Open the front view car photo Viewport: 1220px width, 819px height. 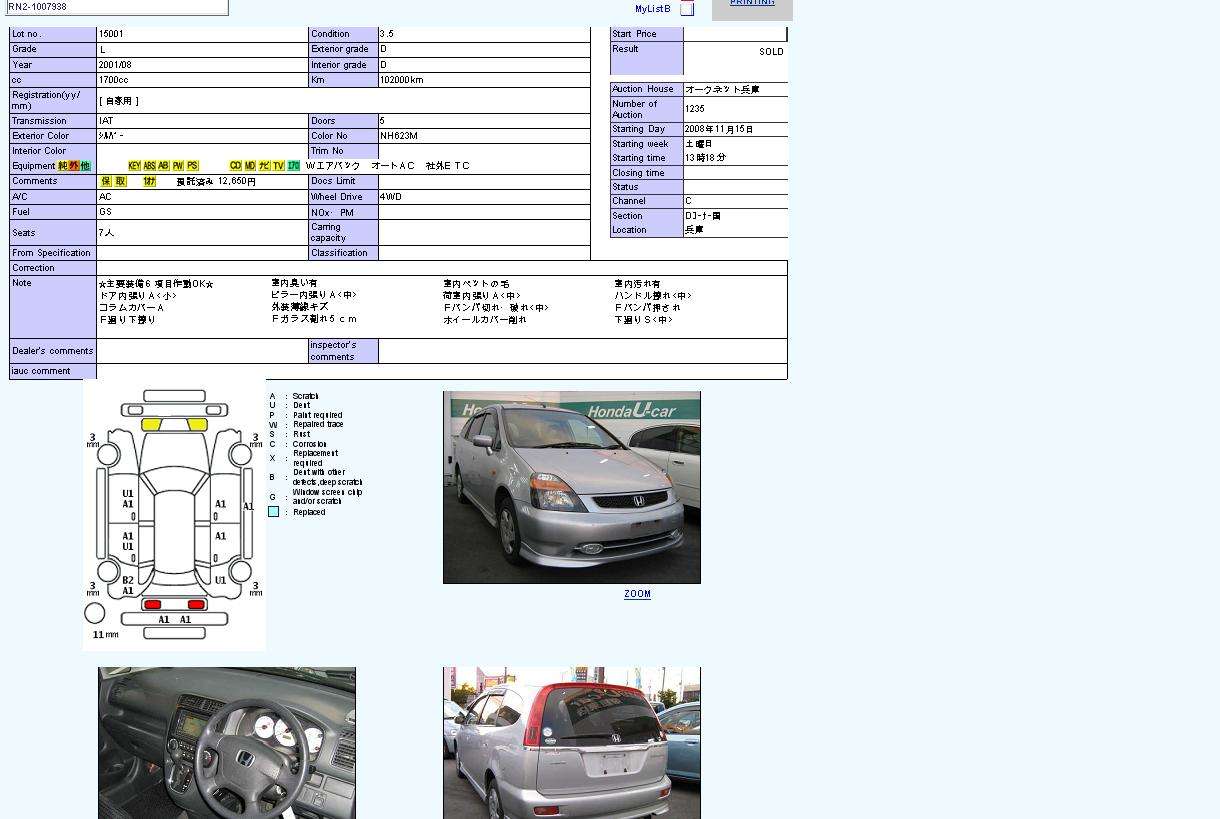click(572, 487)
